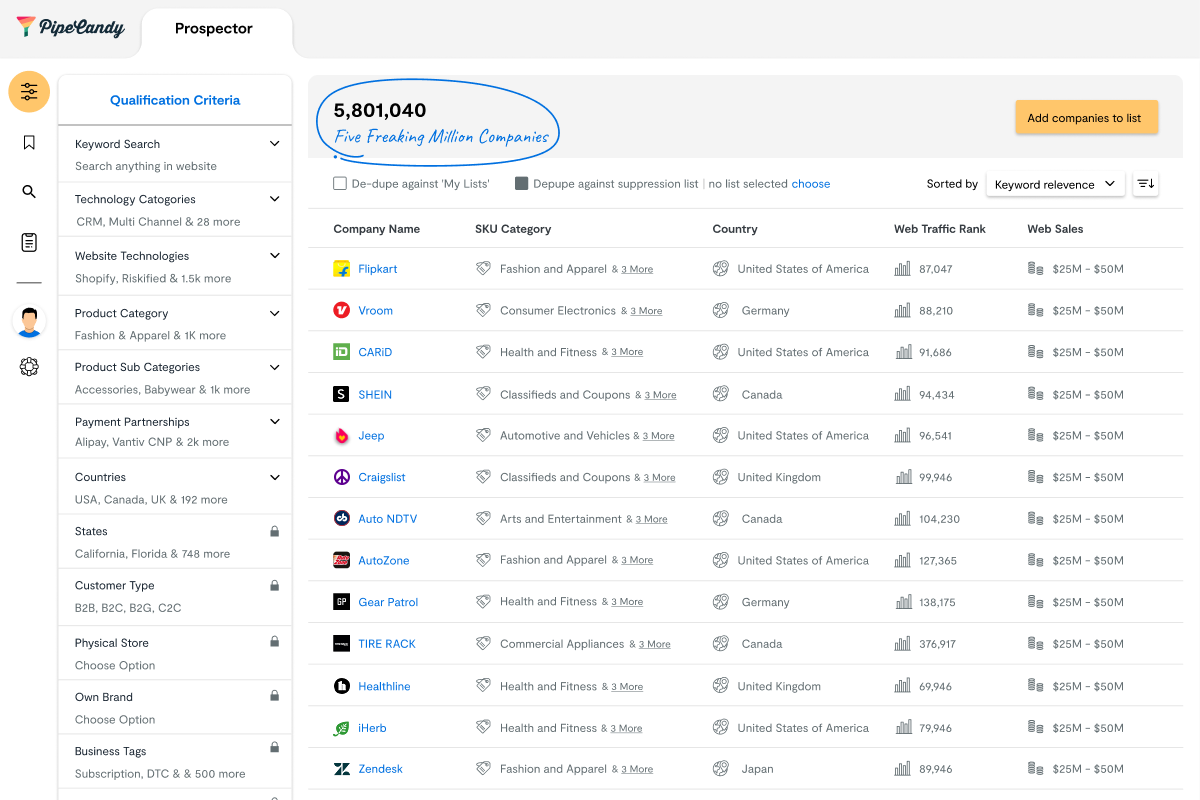Image resolution: width=1200 pixels, height=800 pixels.
Task: Click the Web Traffic Rank column header
Action: pyautogui.click(x=940, y=229)
